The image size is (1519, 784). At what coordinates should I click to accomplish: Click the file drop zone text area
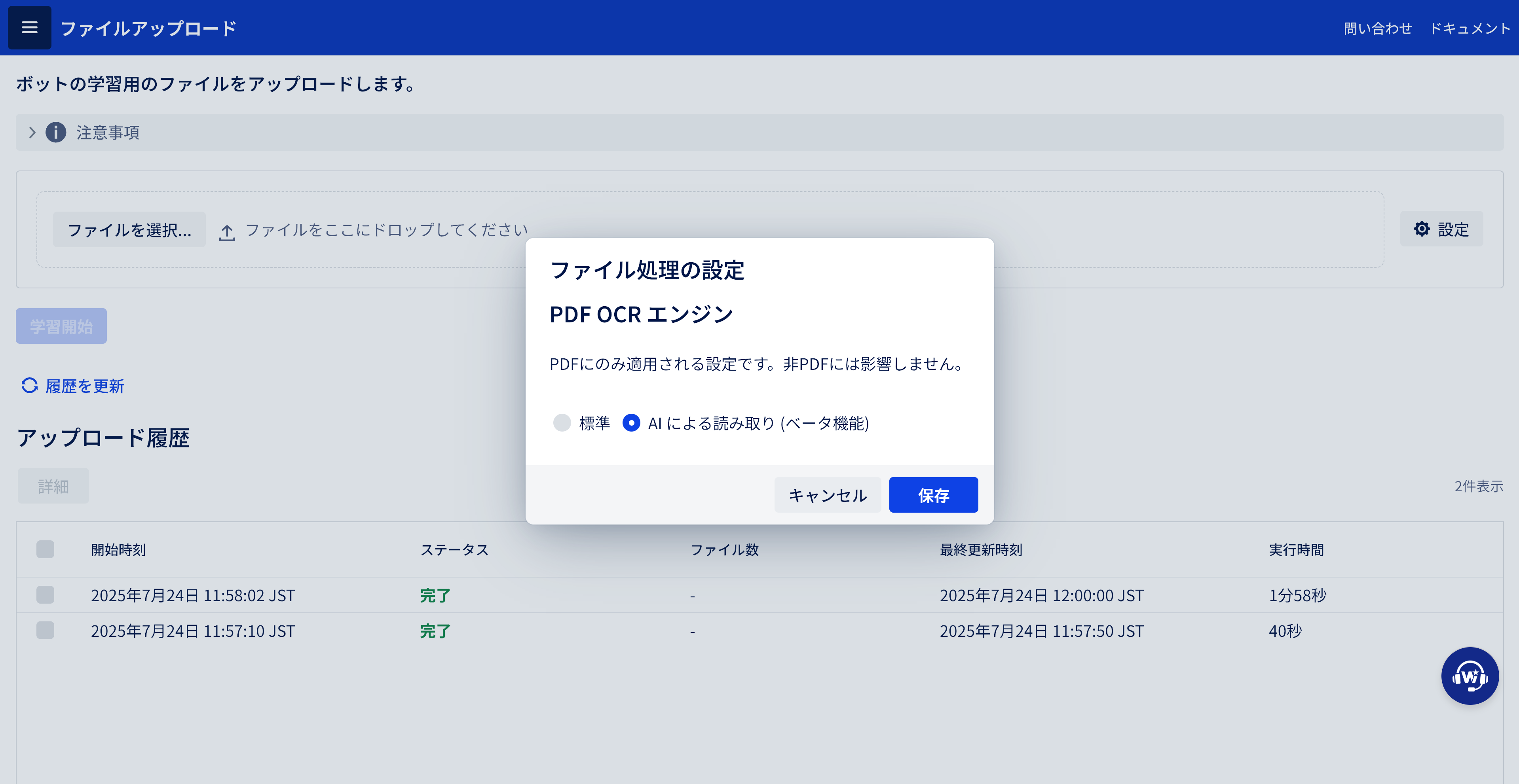pyautogui.click(x=386, y=229)
